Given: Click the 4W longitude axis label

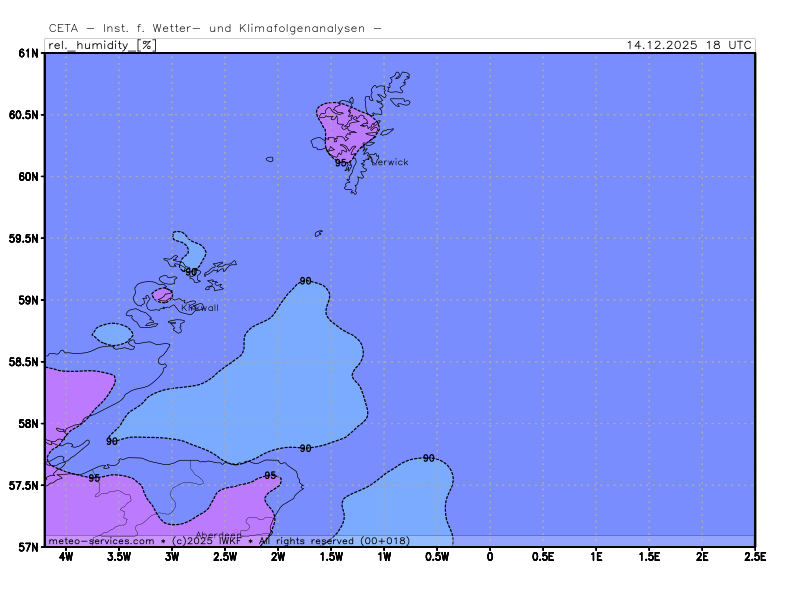Looking at the screenshot, I should pos(66,557).
